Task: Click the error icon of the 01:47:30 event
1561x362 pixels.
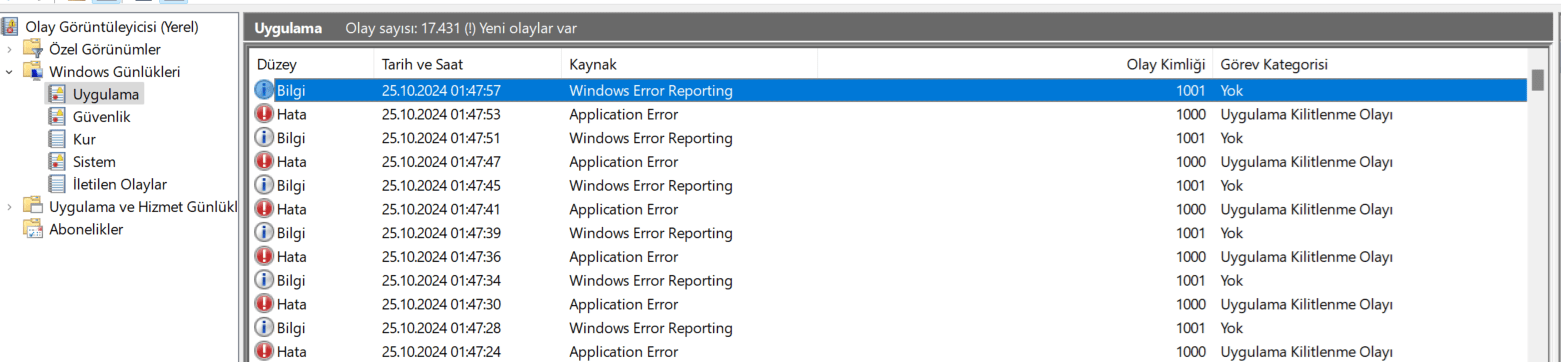Action: [x=264, y=304]
